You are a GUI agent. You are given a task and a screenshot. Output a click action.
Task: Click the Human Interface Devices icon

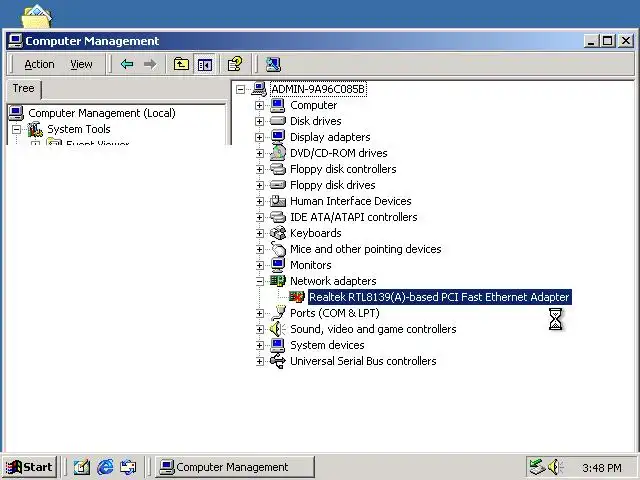278,201
